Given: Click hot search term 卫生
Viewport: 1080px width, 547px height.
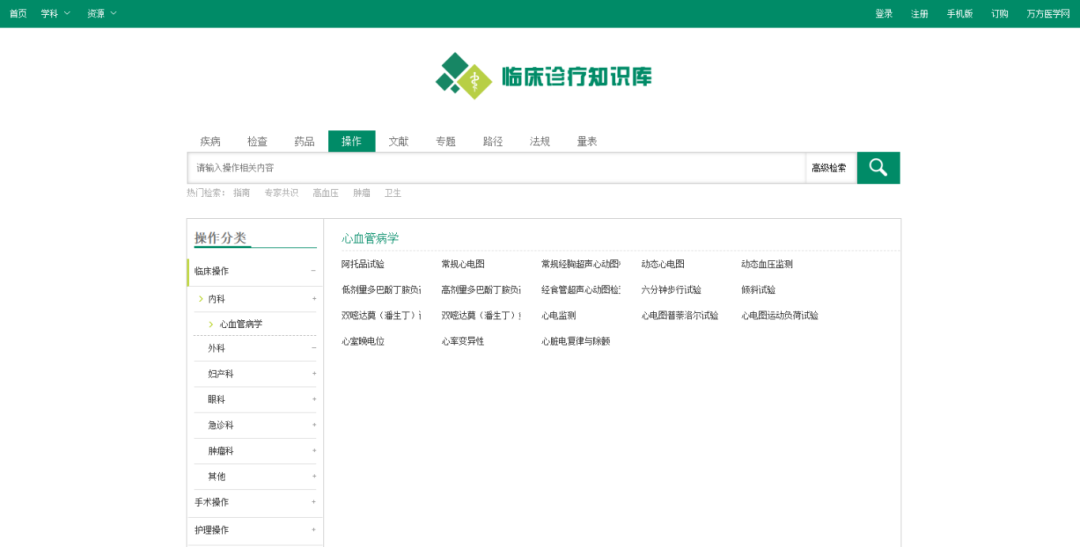Looking at the screenshot, I should [x=393, y=193].
